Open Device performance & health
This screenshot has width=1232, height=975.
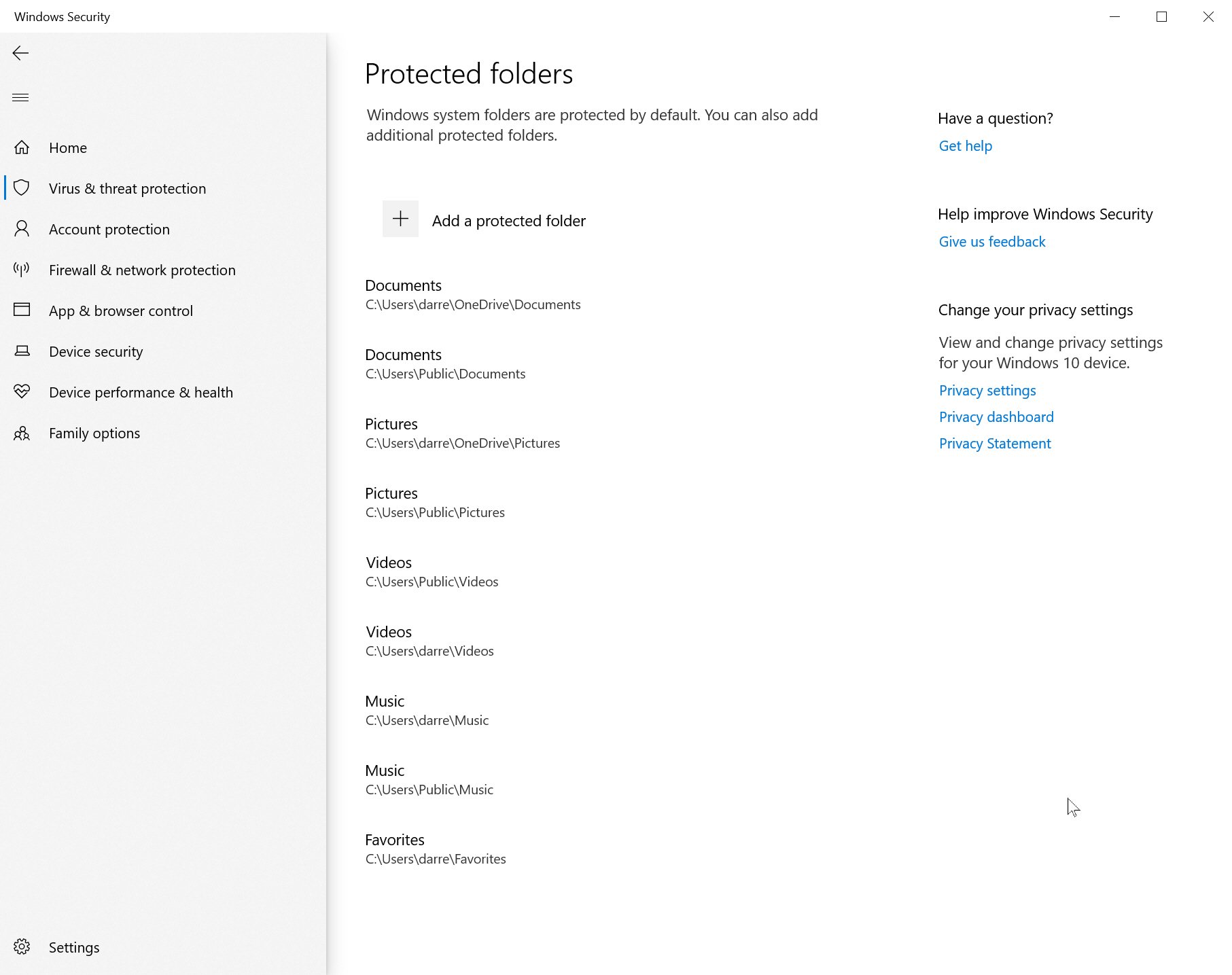click(141, 393)
